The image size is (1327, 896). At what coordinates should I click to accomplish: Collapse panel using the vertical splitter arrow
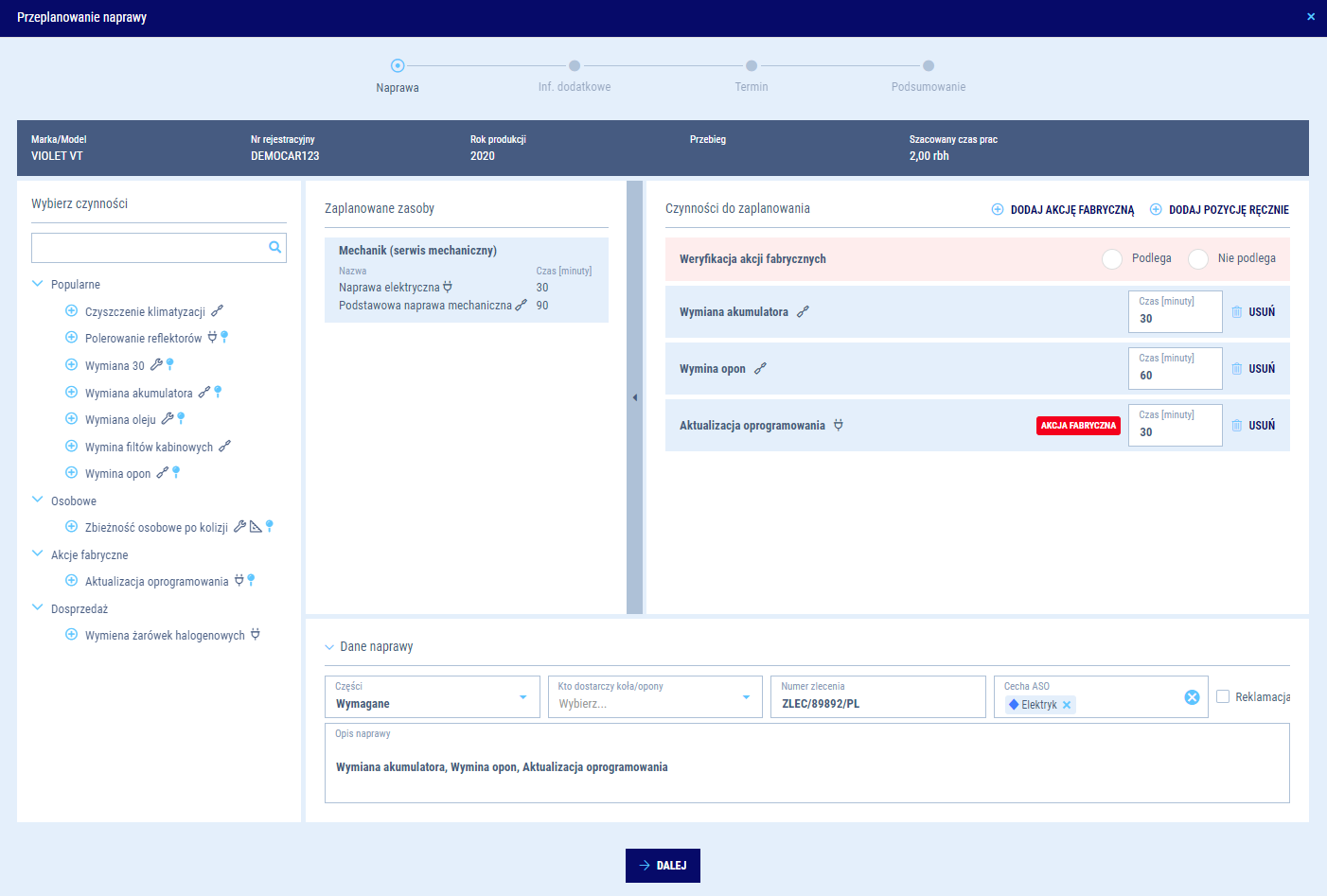pos(635,397)
